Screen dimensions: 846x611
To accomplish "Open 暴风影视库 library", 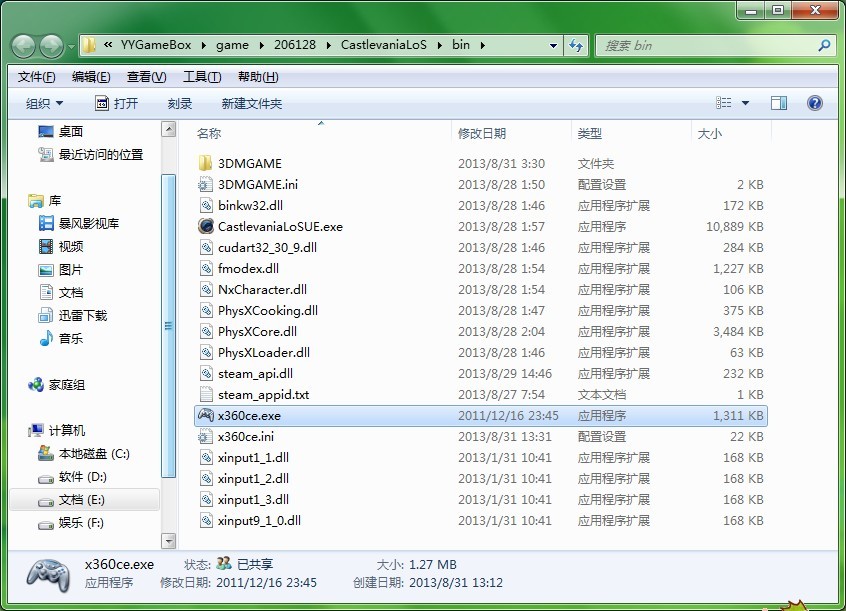I will 88,223.
